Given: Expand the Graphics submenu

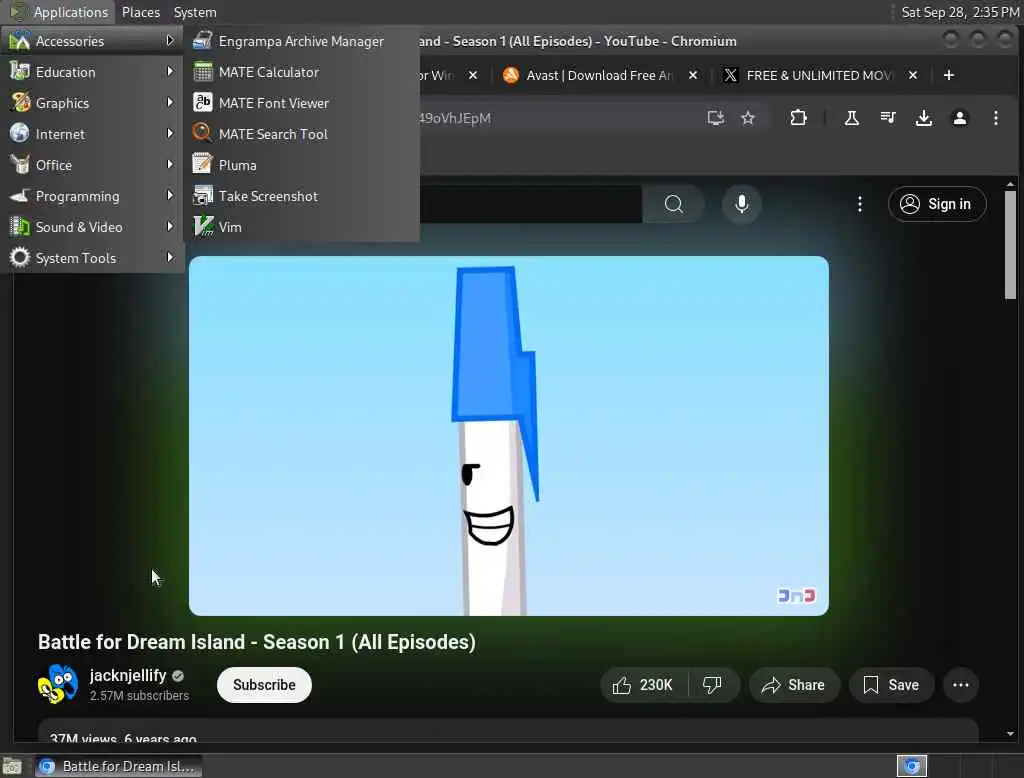Looking at the screenshot, I should click(x=92, y=103).
